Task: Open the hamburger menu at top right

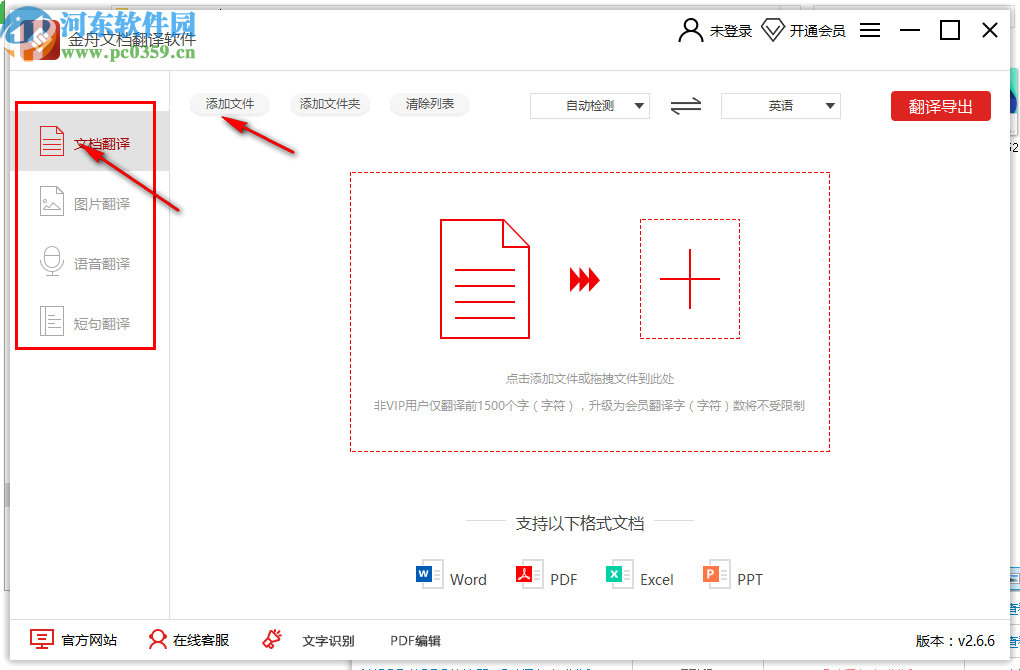Action: click(869, 30)
